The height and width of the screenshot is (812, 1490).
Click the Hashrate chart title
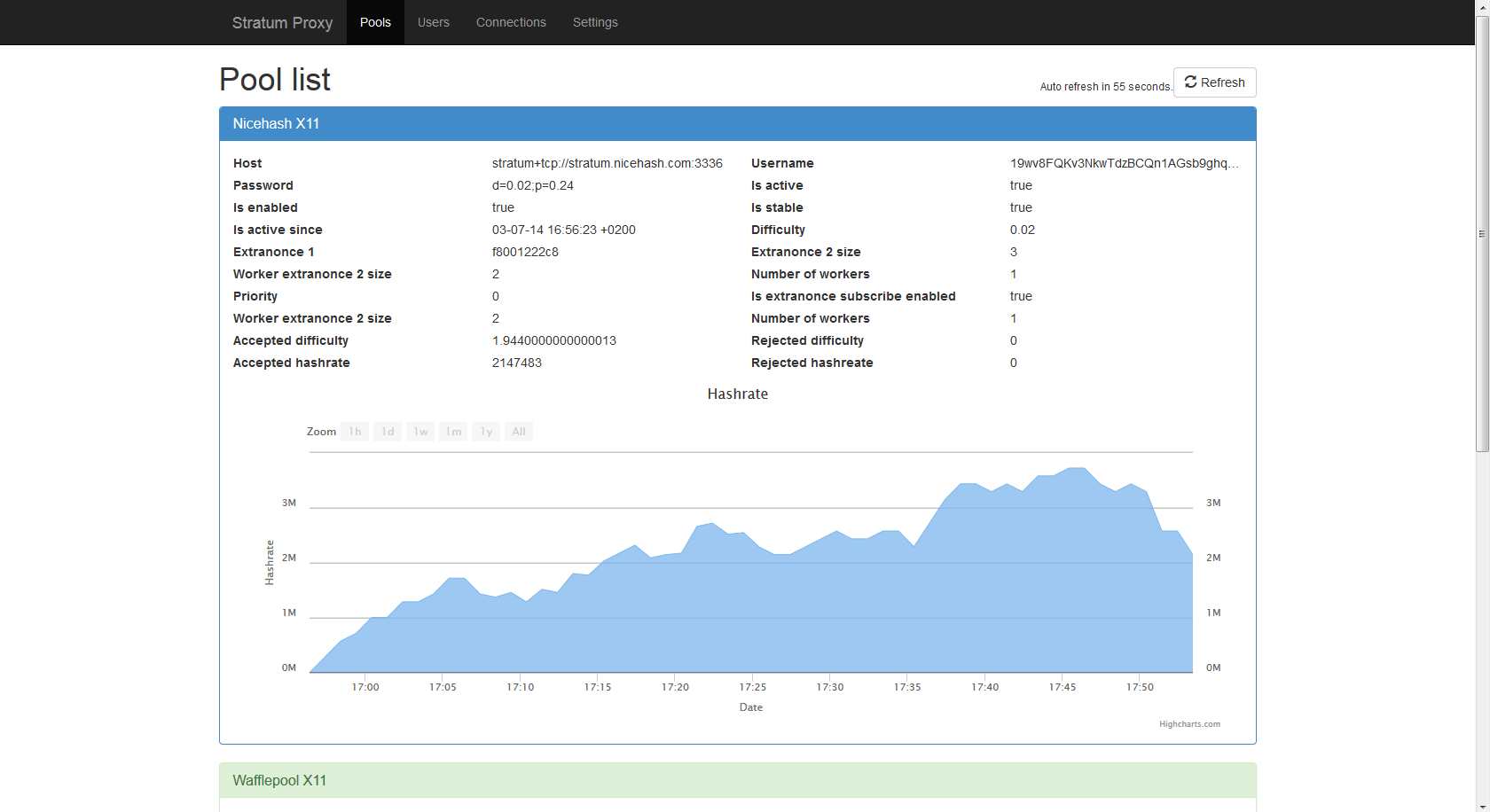(738, 394)
